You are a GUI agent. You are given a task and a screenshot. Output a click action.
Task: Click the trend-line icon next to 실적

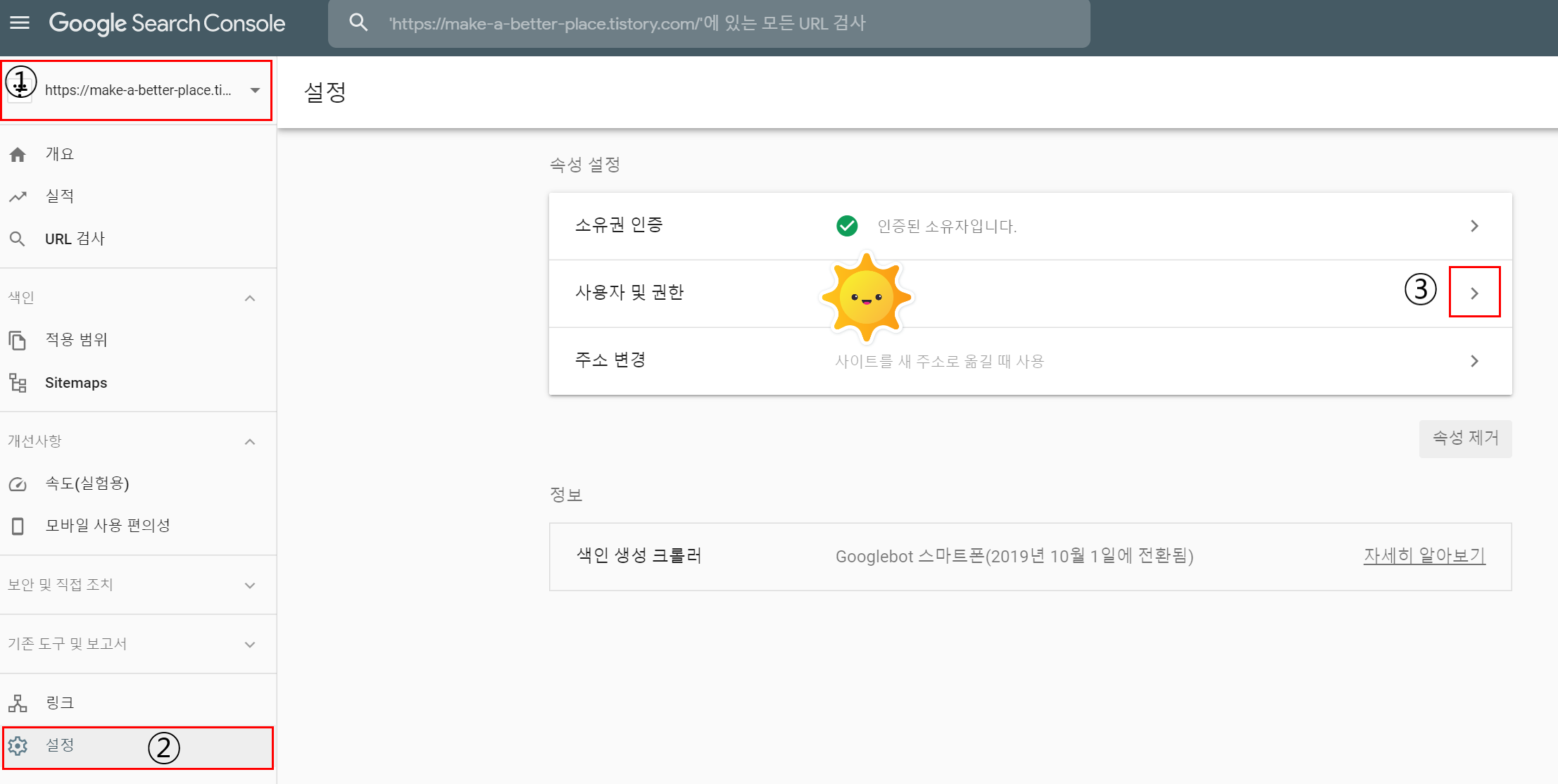click(x=18, y=196)
